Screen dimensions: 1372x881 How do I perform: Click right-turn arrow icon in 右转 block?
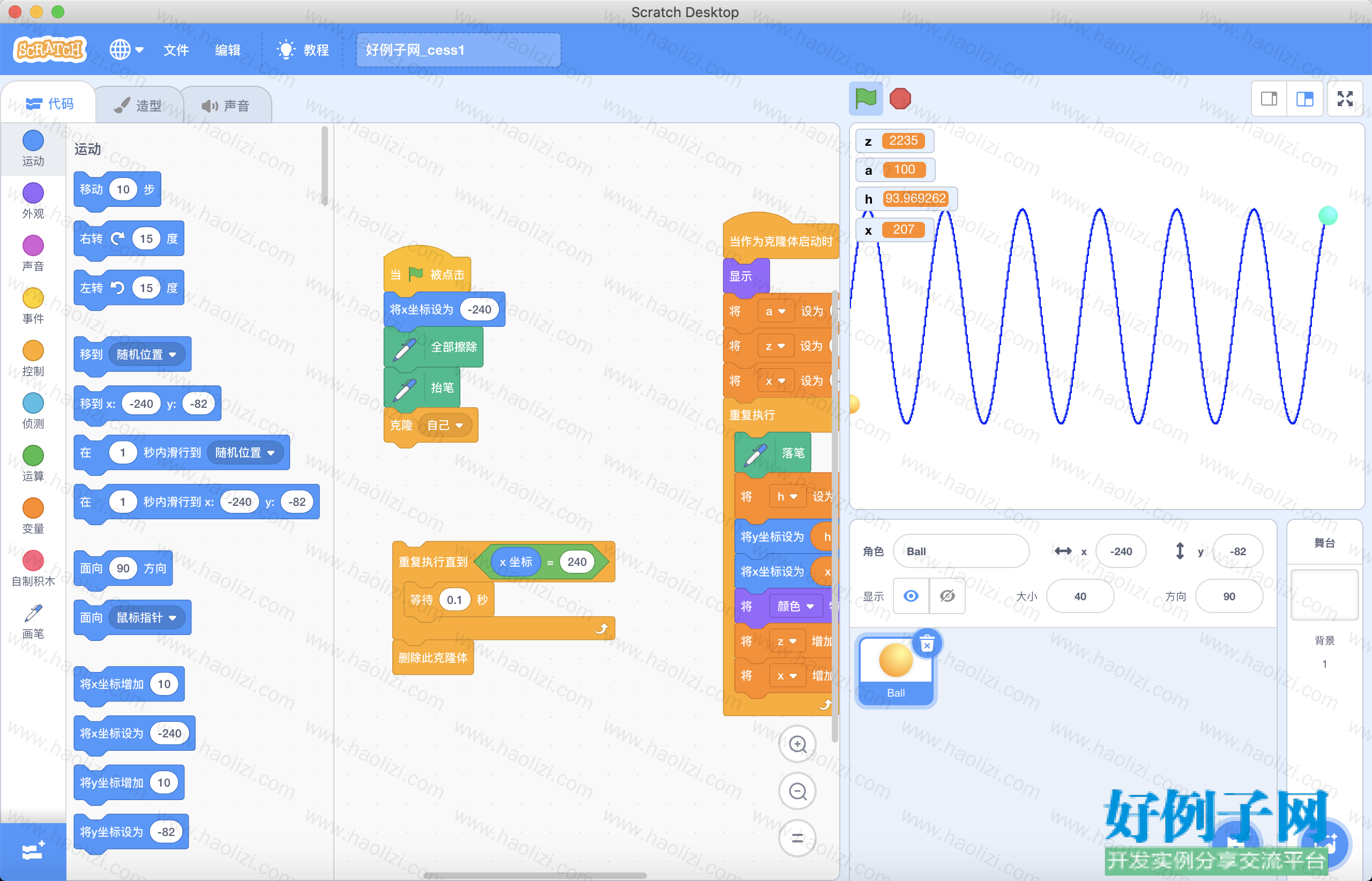pyautogui.click(x=118, y=238)
